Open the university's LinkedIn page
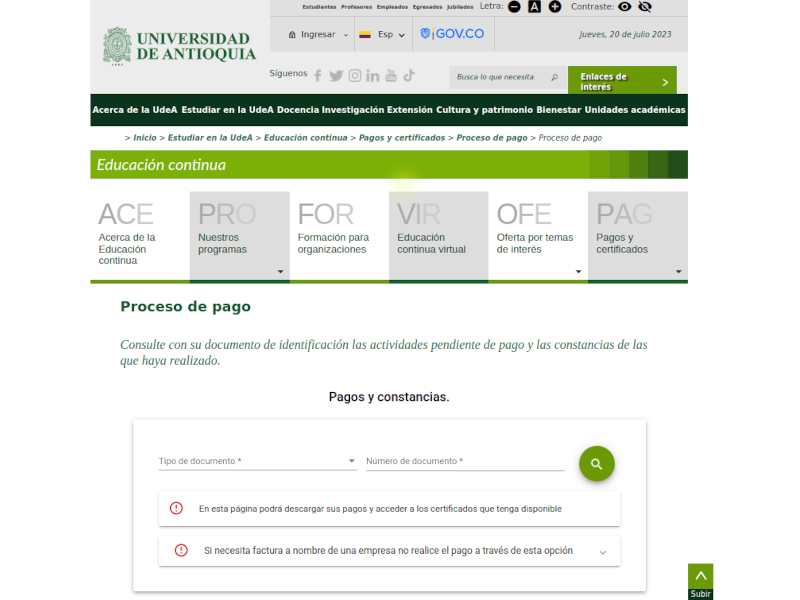Screen dimensions: 800x600 tap(372, 76)
